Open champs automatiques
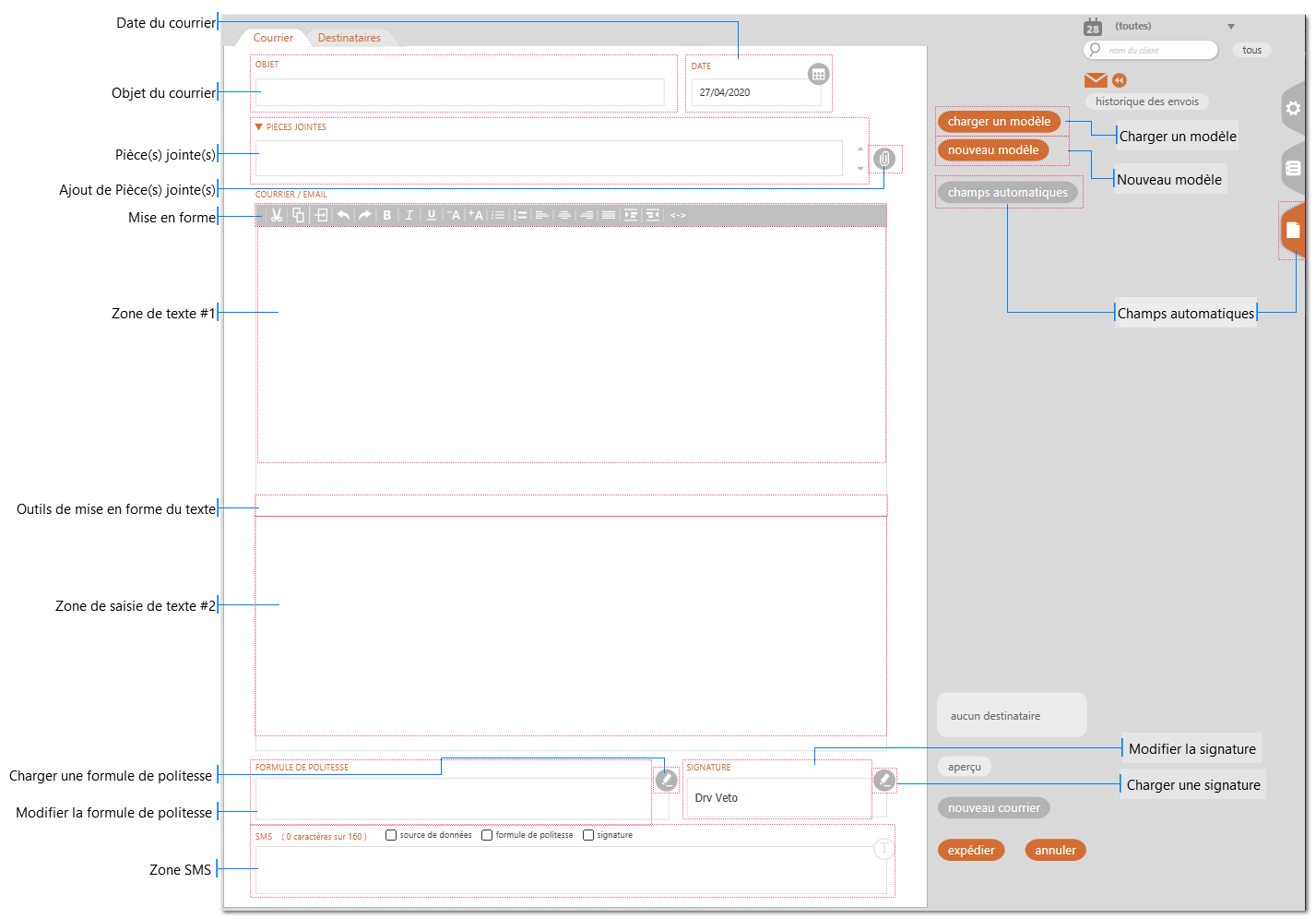The image size is (1316, 919). click(1008, 192)
